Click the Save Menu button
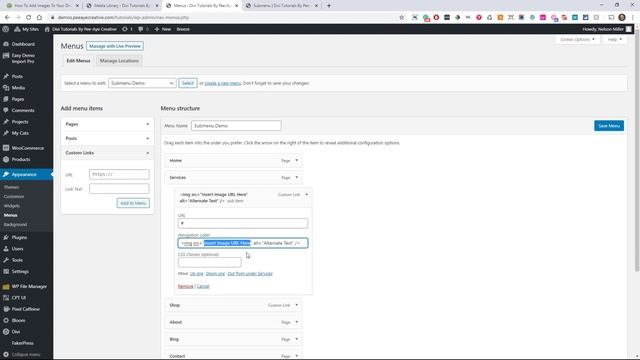 point(609,126)
